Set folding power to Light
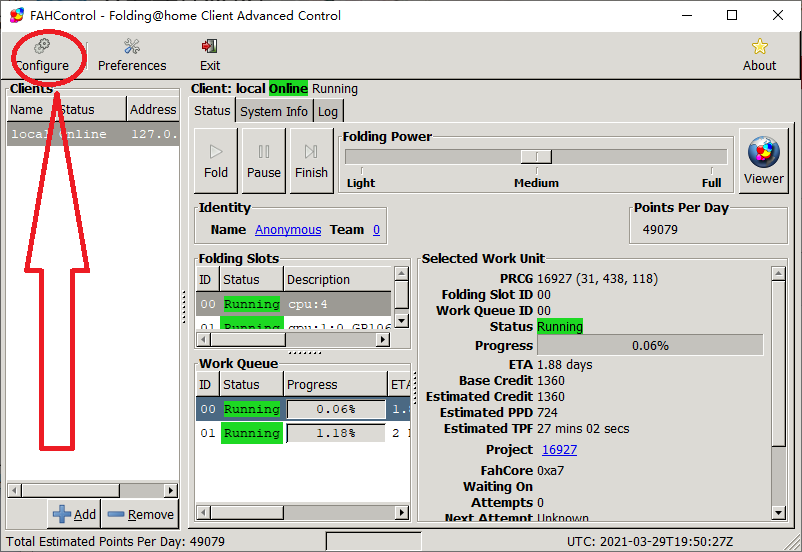Viewport: 802px width, 552px height. click(361, 183)
